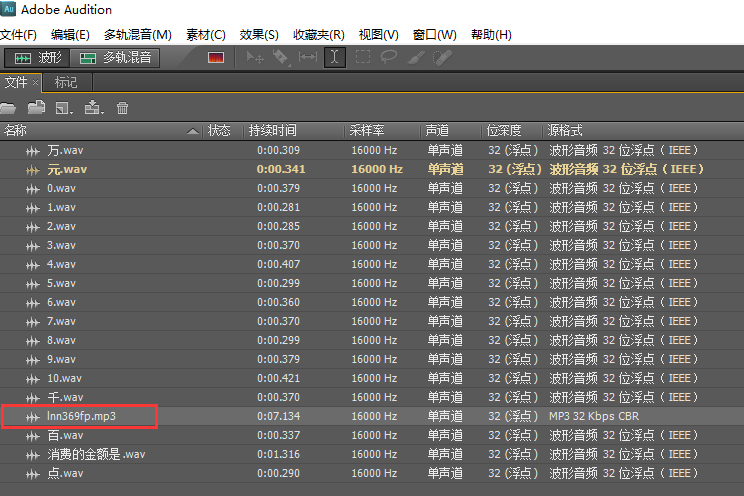
Task: Click the waveform icon beside lnn369fp.mp3
Action: click(x=33, y=417)
